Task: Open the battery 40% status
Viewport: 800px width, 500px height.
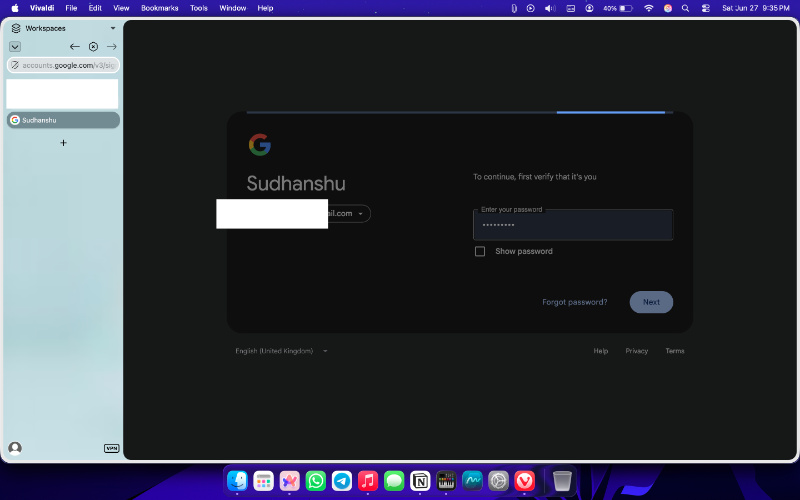Action: pyautogui.click(x=618, y=8)
